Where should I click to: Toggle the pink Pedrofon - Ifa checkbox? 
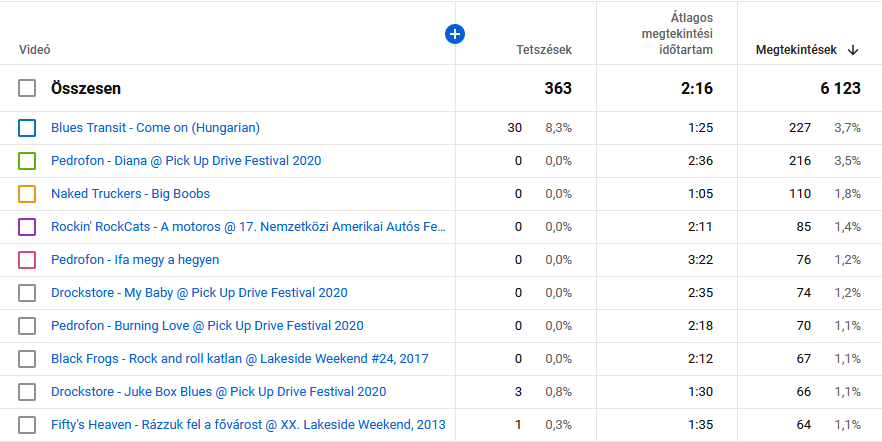[27, 260]
